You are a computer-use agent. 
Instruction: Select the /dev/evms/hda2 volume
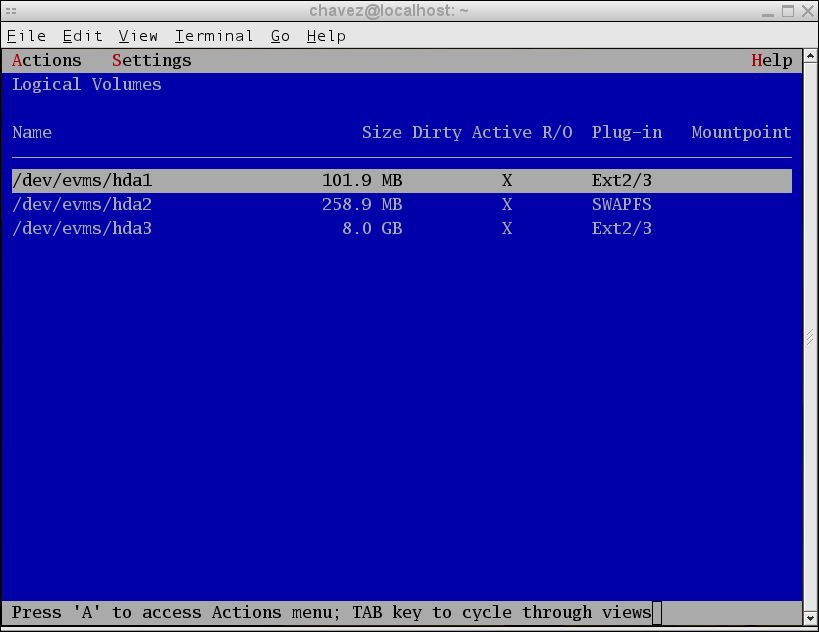point(82,205)
